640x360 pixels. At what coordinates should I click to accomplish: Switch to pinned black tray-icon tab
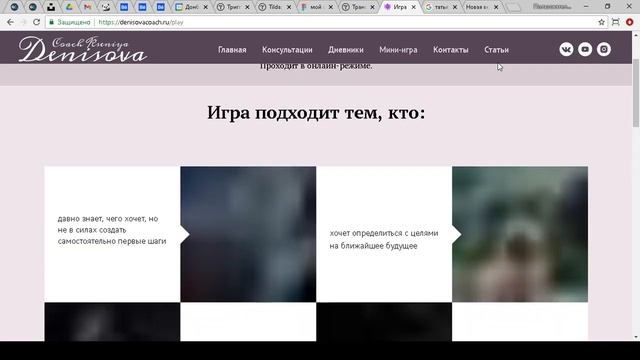tap(51, 7)
